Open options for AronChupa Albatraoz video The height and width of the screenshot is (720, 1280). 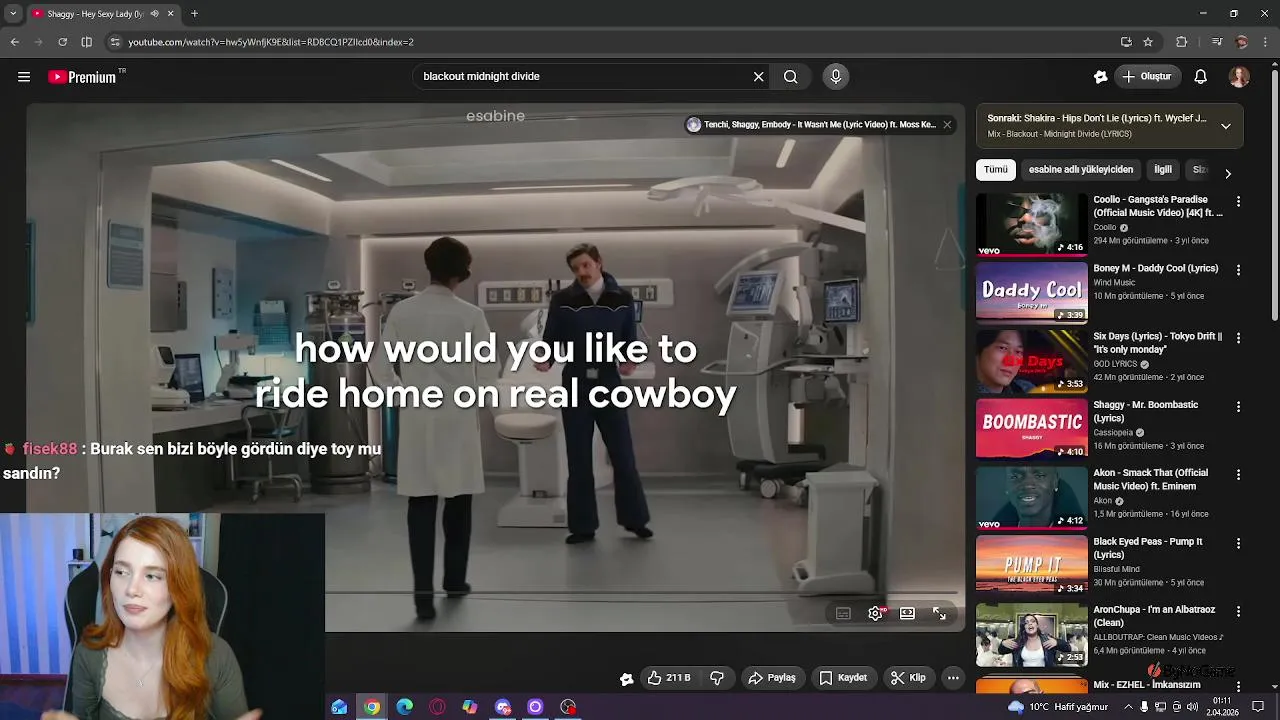click(1238, 611)
